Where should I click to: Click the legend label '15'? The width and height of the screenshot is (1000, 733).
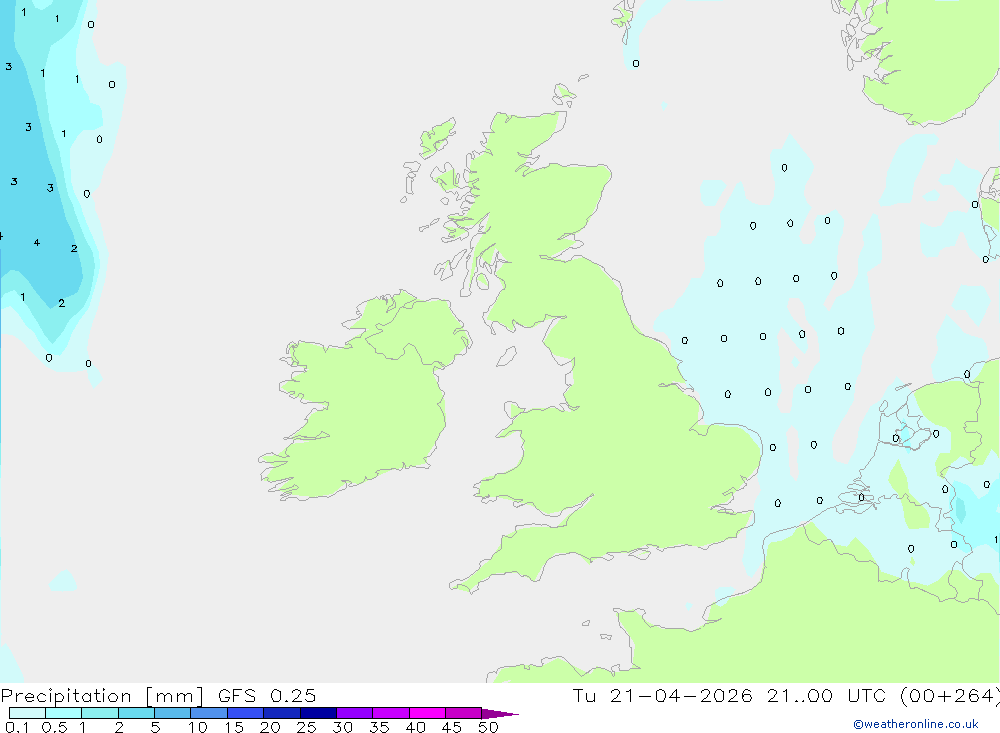[234, 727]
